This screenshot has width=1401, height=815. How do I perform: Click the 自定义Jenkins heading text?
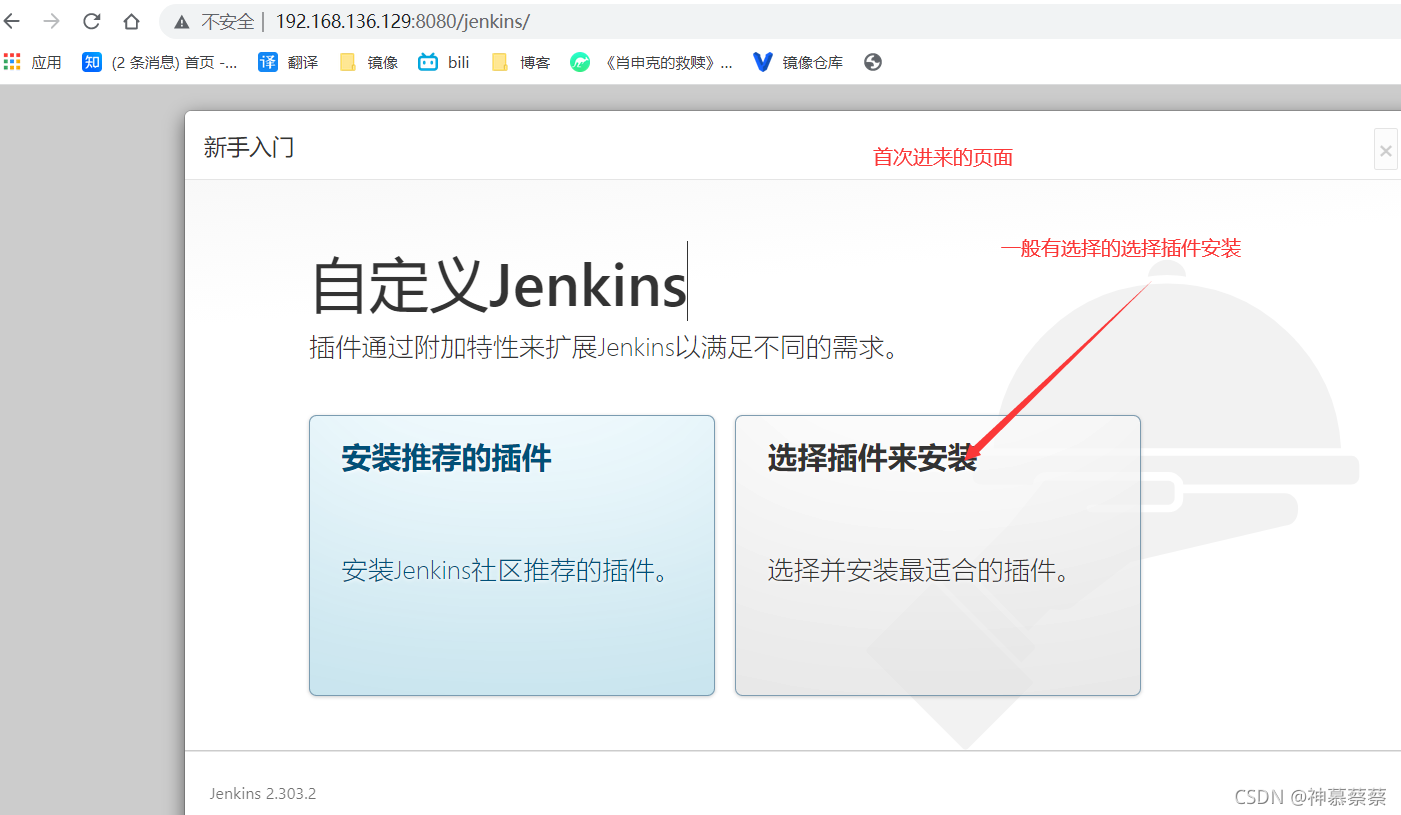tap(499, 285)
